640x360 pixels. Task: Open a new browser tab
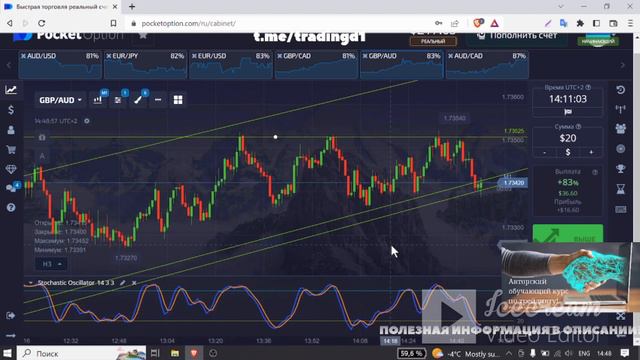[x=132, y=7]
